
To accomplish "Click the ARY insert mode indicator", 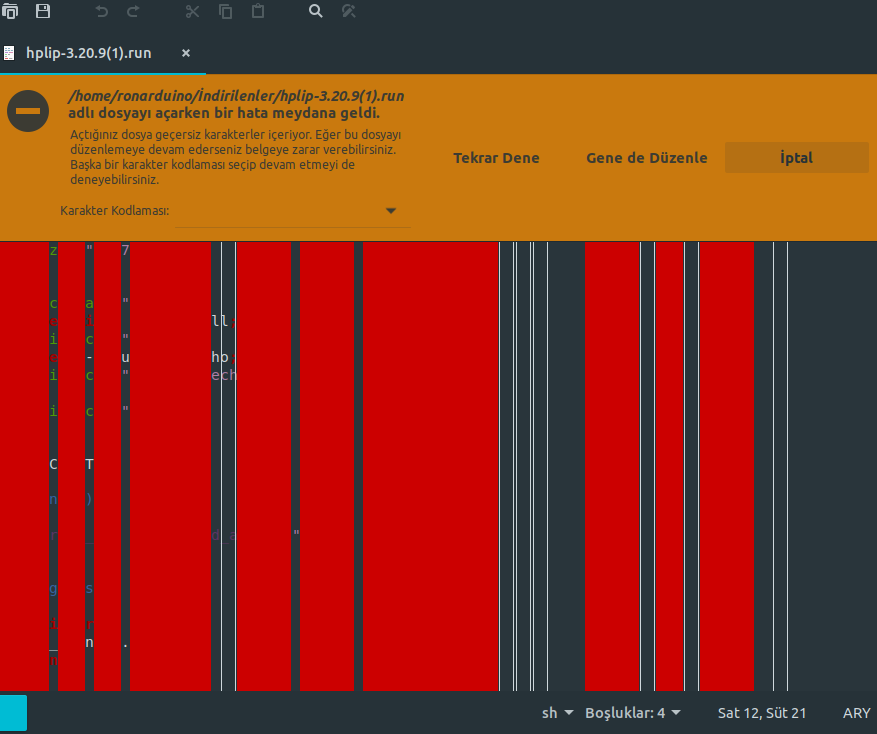I will pos(856,713).
